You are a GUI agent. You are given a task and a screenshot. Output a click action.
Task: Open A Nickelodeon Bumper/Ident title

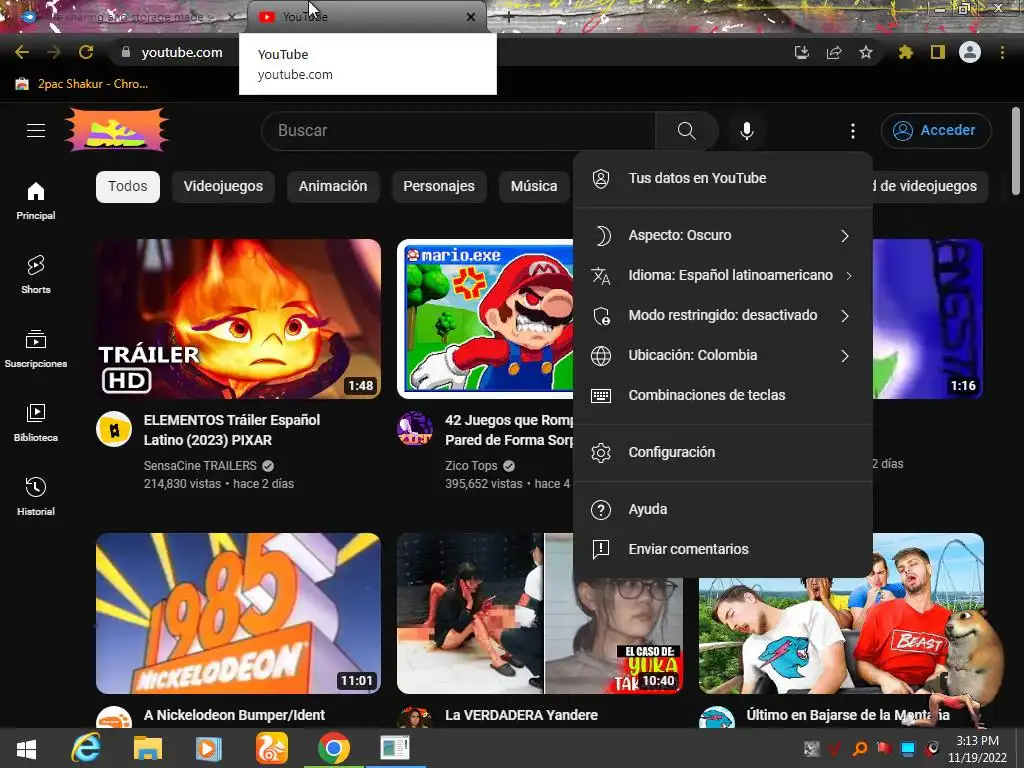click(234, 715)
